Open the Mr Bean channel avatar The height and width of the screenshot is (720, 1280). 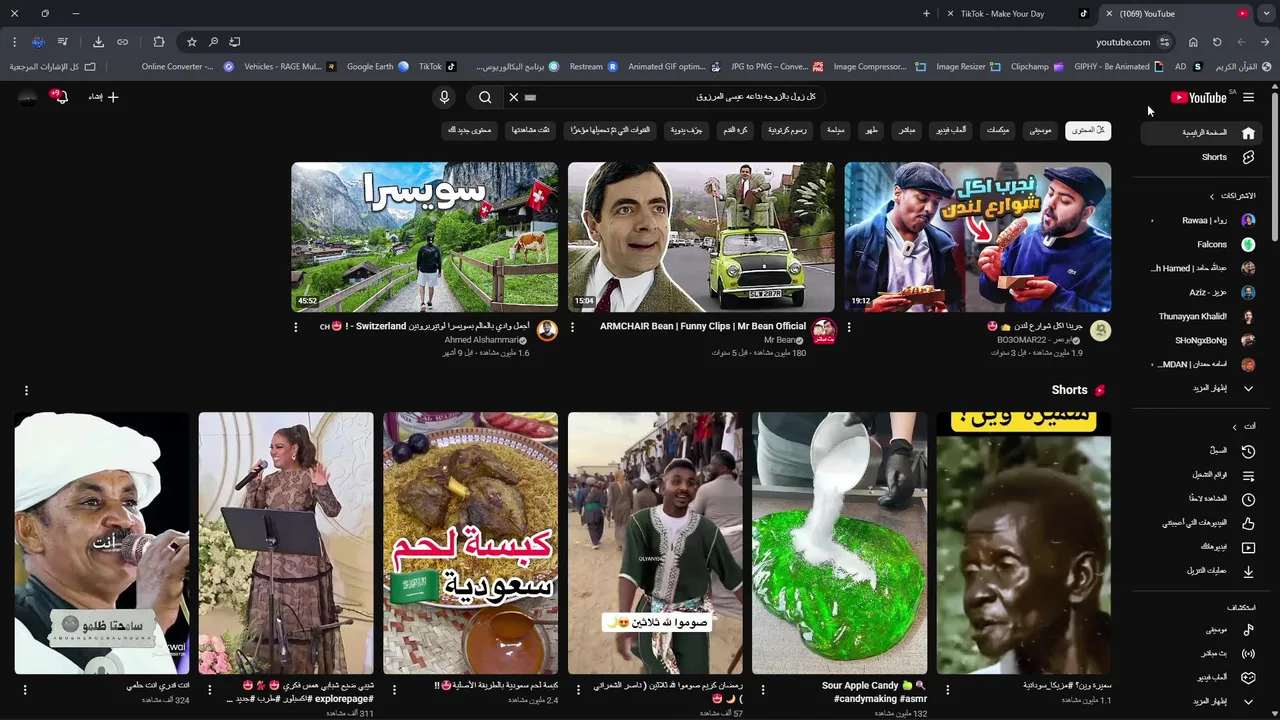tap(824, 331)
